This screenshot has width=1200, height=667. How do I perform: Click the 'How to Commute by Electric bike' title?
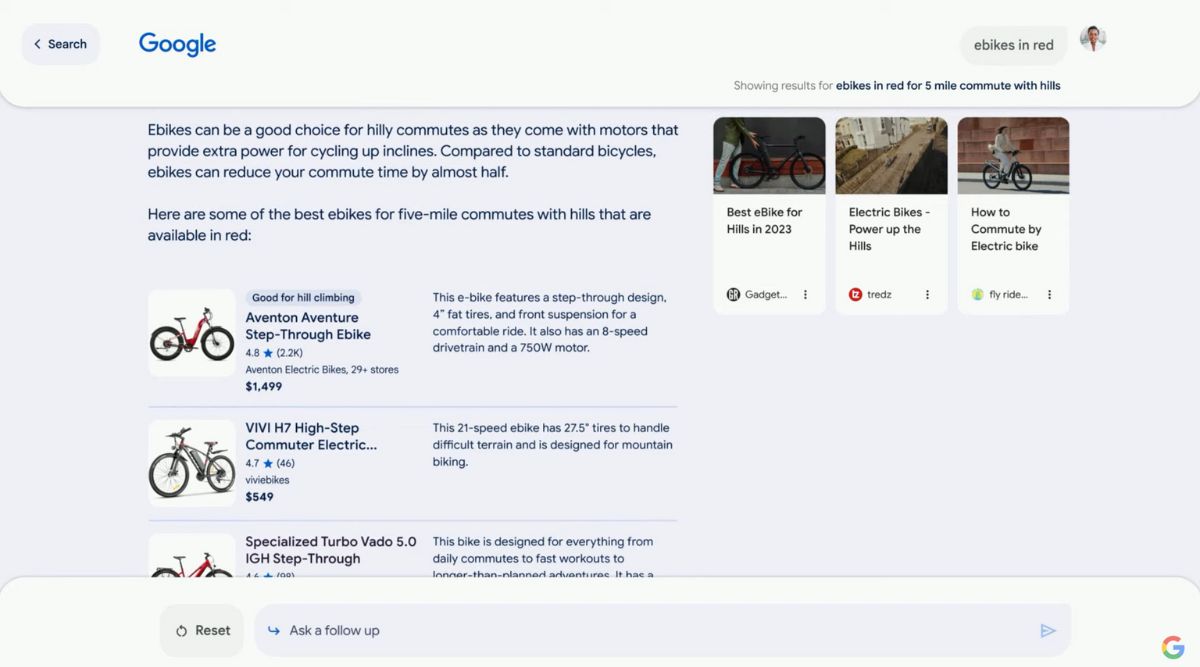pyautogui.click(x=1006, y=229)
